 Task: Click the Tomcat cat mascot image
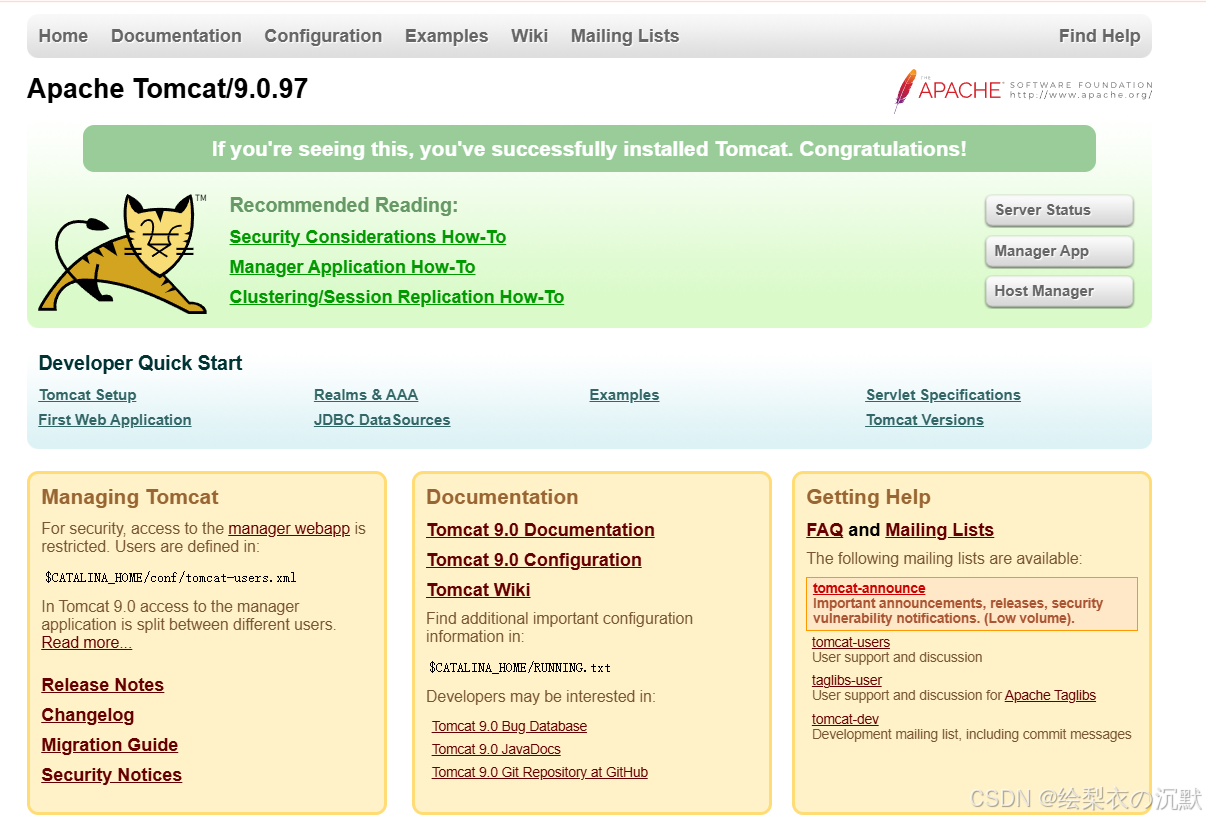click(x=123, y=254)
